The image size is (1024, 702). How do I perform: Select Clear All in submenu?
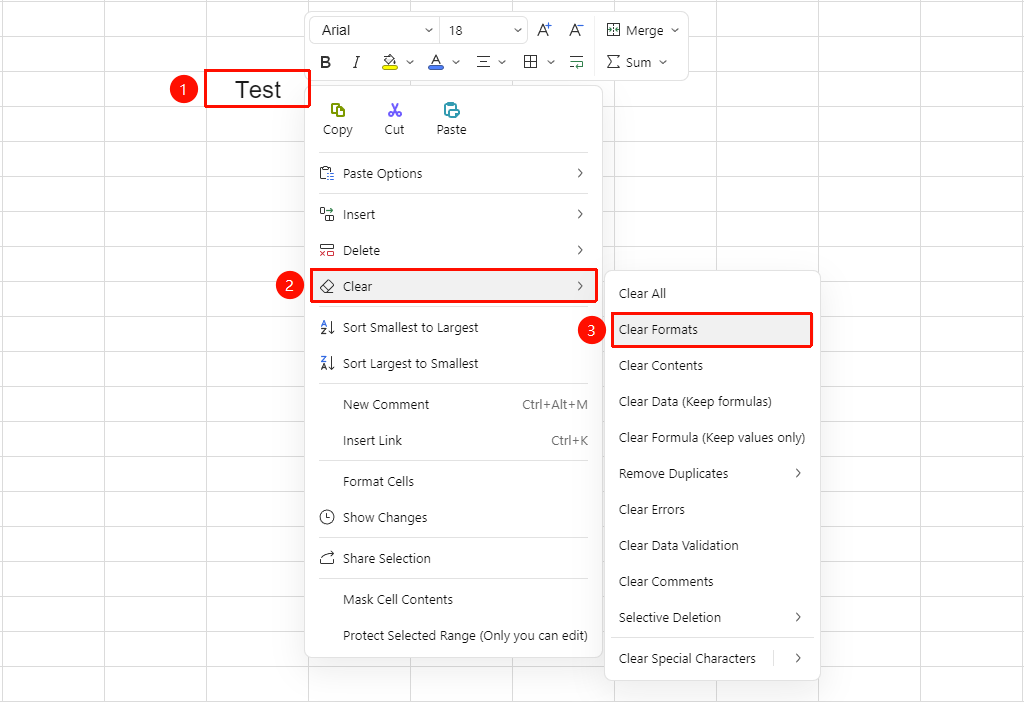click(x=712, y=293)
